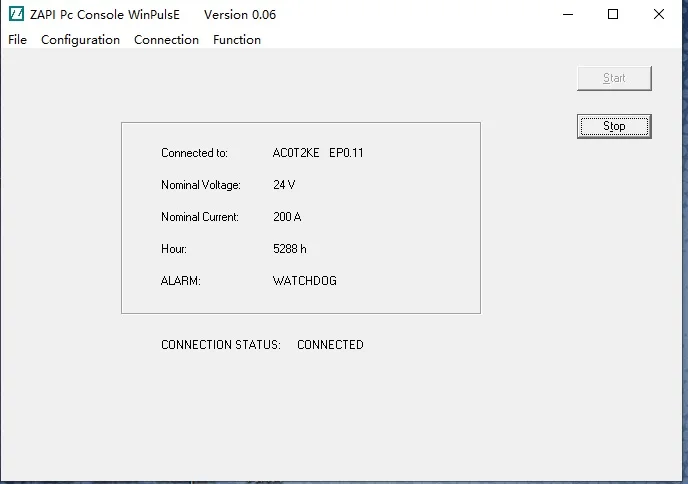Open the Connection menu
The width and height of the screenshot is (688, 484).
tap(166, 40)
